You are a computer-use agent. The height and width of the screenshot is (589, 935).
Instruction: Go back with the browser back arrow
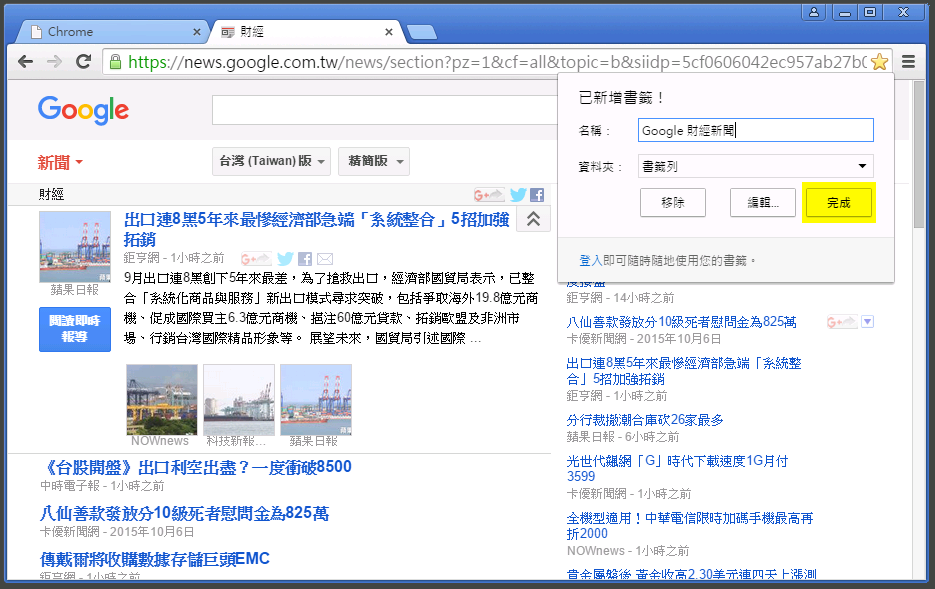26,61
